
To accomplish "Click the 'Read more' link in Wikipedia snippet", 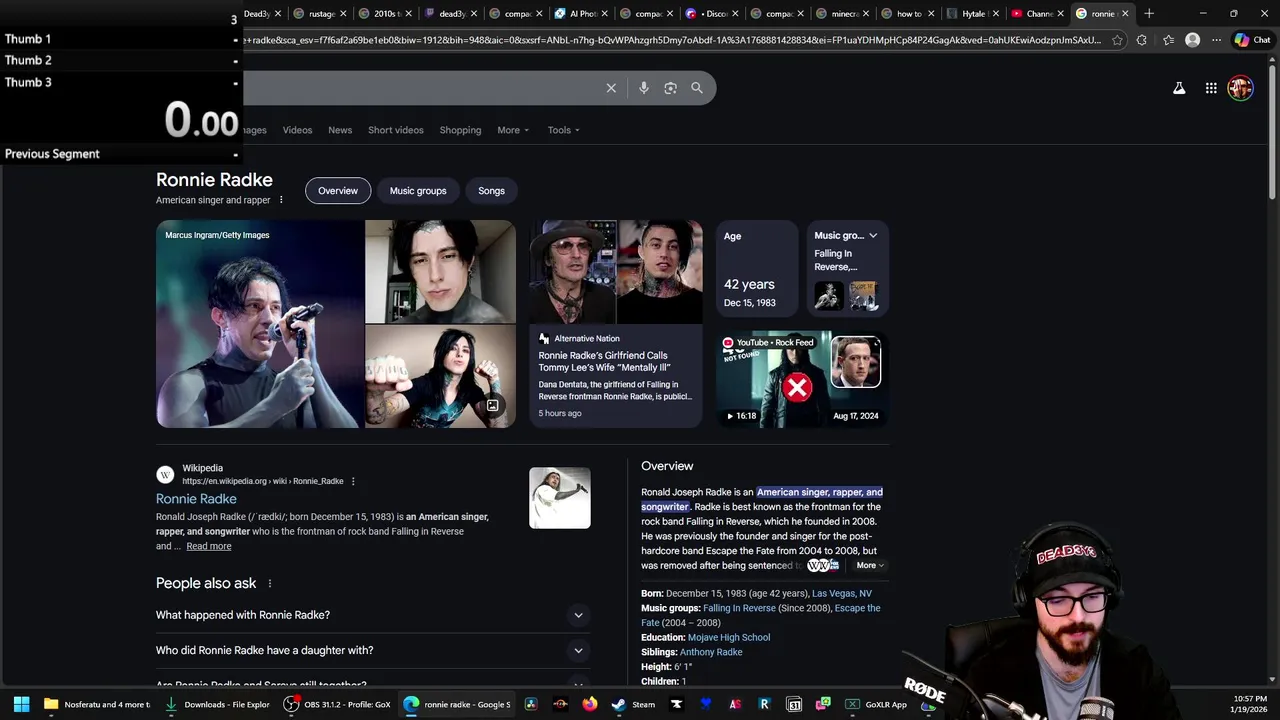I will pos(209,546).
